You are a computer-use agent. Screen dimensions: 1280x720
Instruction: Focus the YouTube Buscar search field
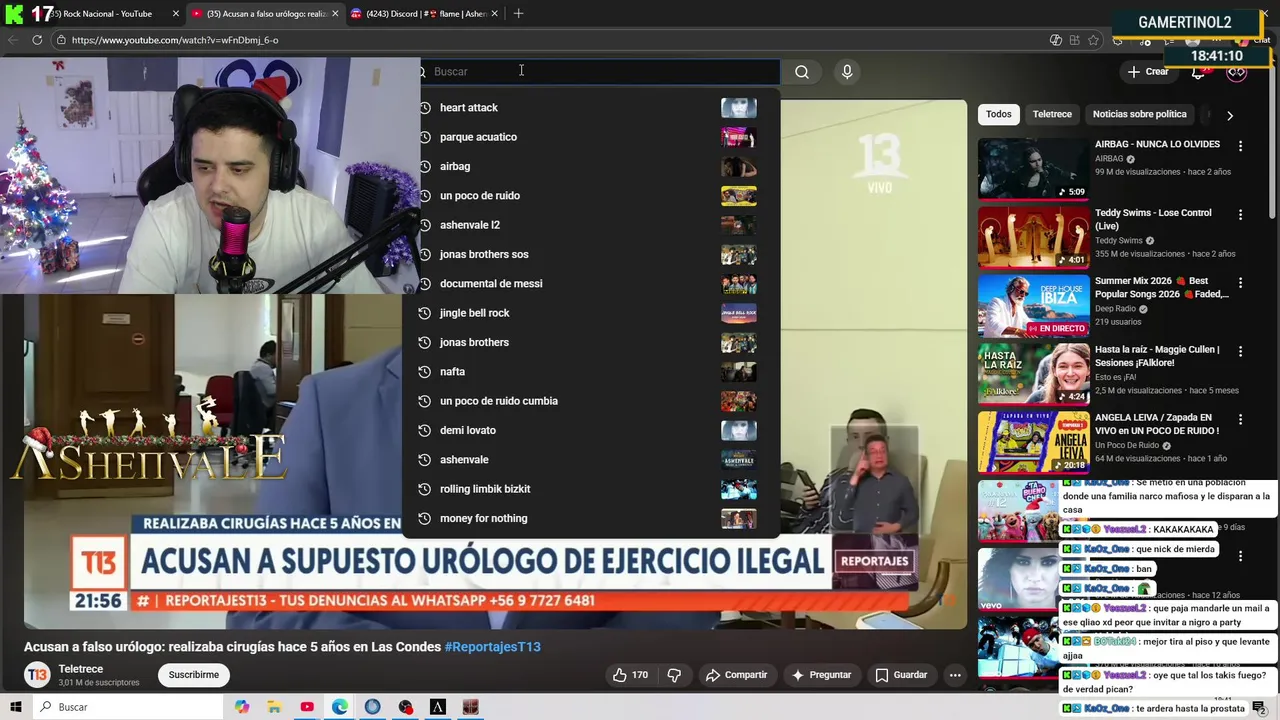click(x=600, y=72)
